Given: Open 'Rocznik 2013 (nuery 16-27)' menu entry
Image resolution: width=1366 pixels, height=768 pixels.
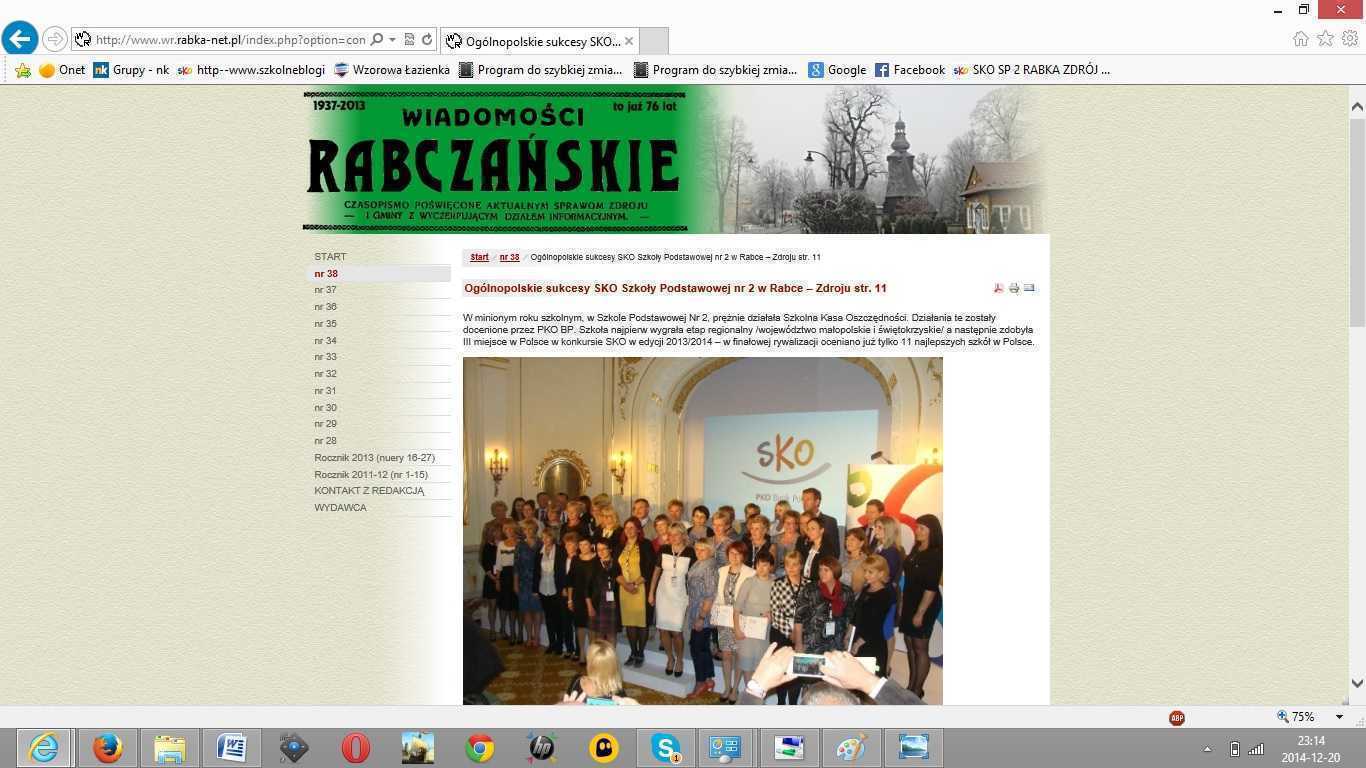Looking at the screenshot, I should (374, 458).
